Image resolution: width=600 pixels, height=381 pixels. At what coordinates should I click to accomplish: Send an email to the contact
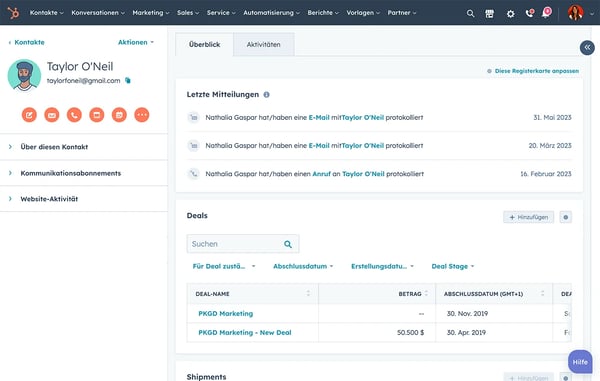point(52,115)
